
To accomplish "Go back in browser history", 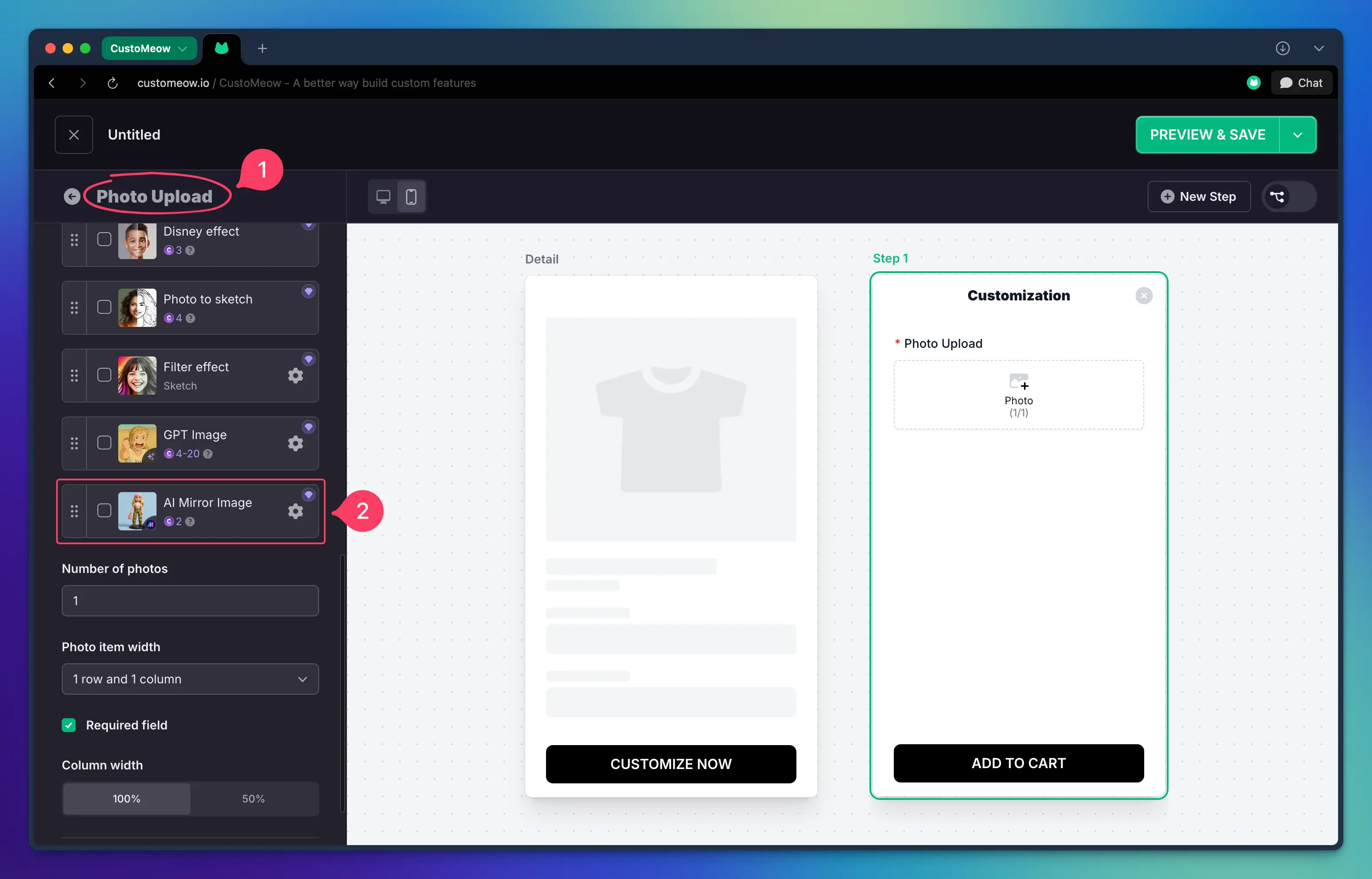I will pyautogui.click(x=52, y=83).
